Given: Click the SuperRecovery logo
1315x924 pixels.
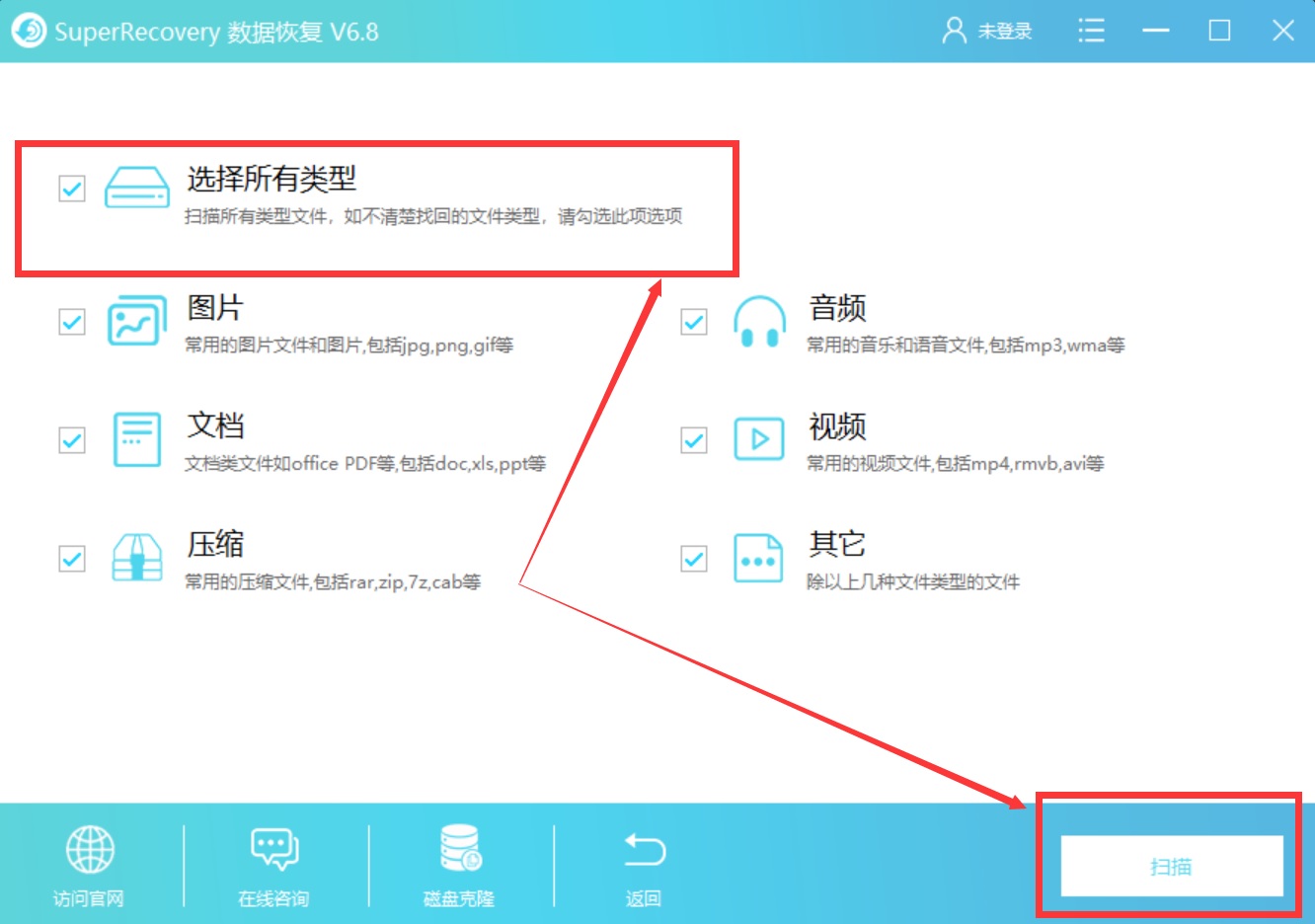Looking at the screenshot, I should 29,31.
